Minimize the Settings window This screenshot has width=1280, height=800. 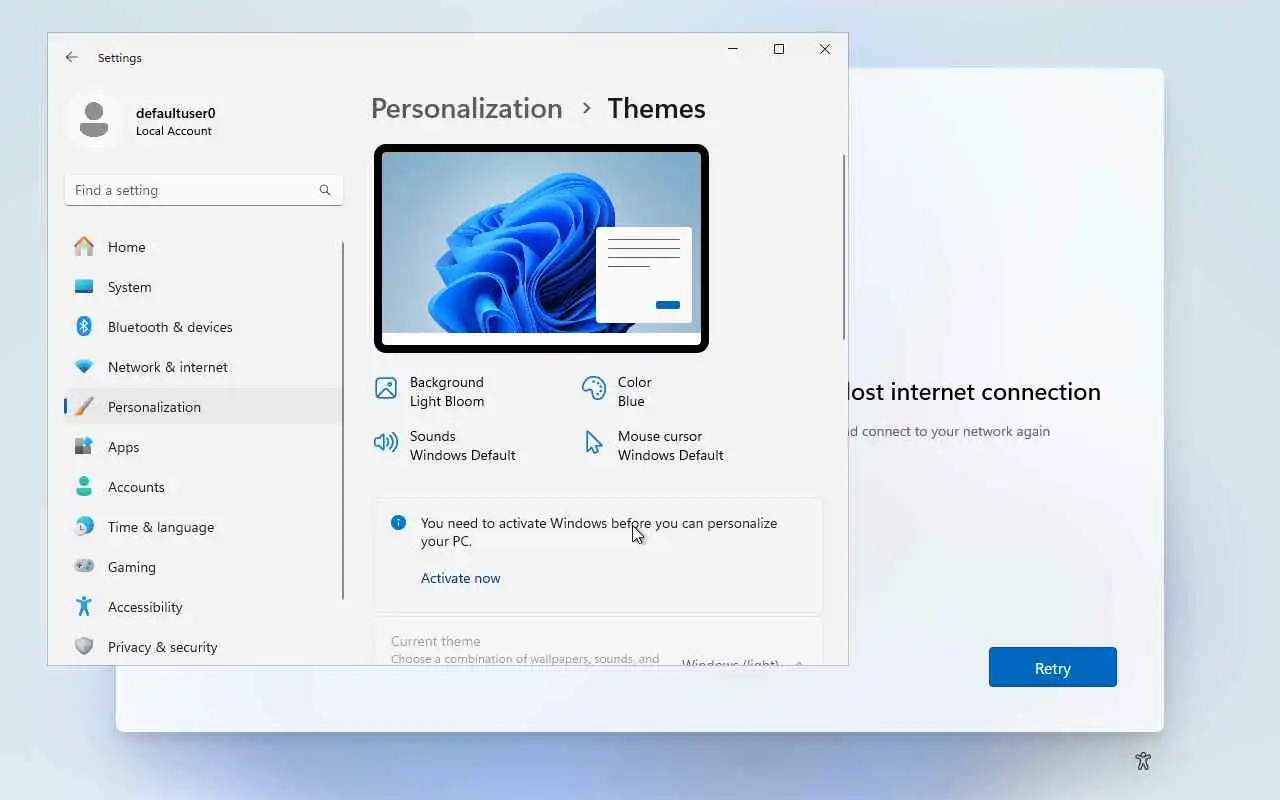pos(733,49)
